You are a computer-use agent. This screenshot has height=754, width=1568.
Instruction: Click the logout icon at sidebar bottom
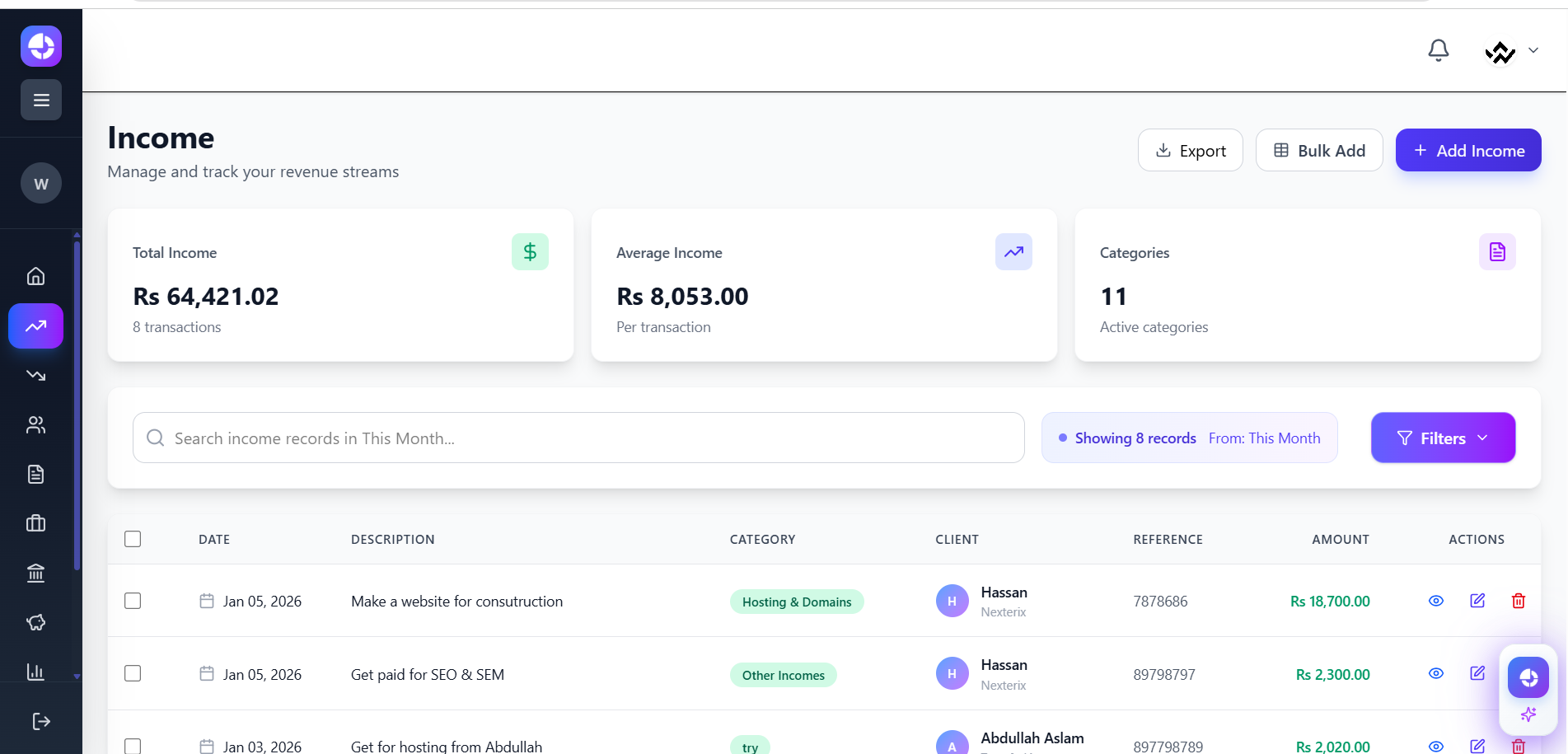[x=40, y=721]
